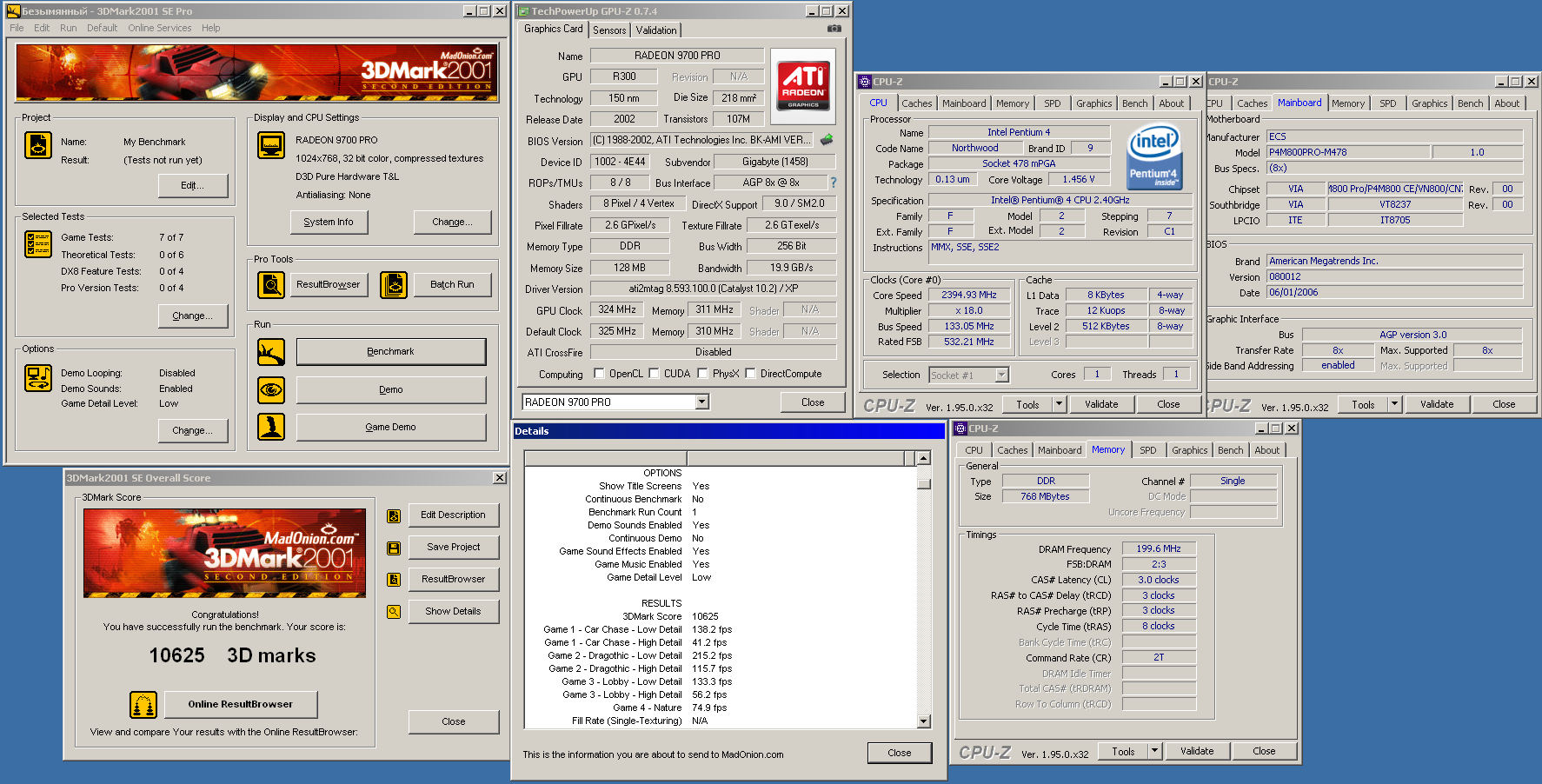The height and width of the screenshot is (784, 1542).
Task: Save the BIOS using the GPU-Z chip icon
Action: (827, 139)
